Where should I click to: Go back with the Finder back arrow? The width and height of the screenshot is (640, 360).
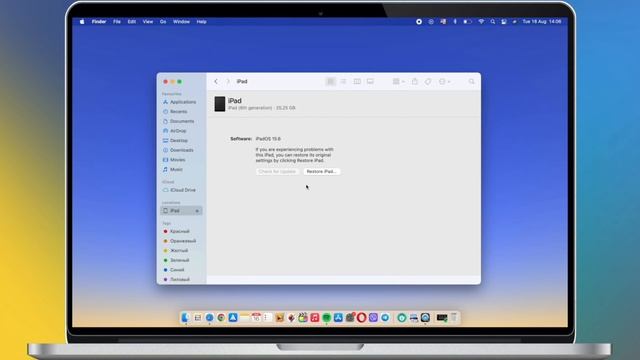[216, 82]
